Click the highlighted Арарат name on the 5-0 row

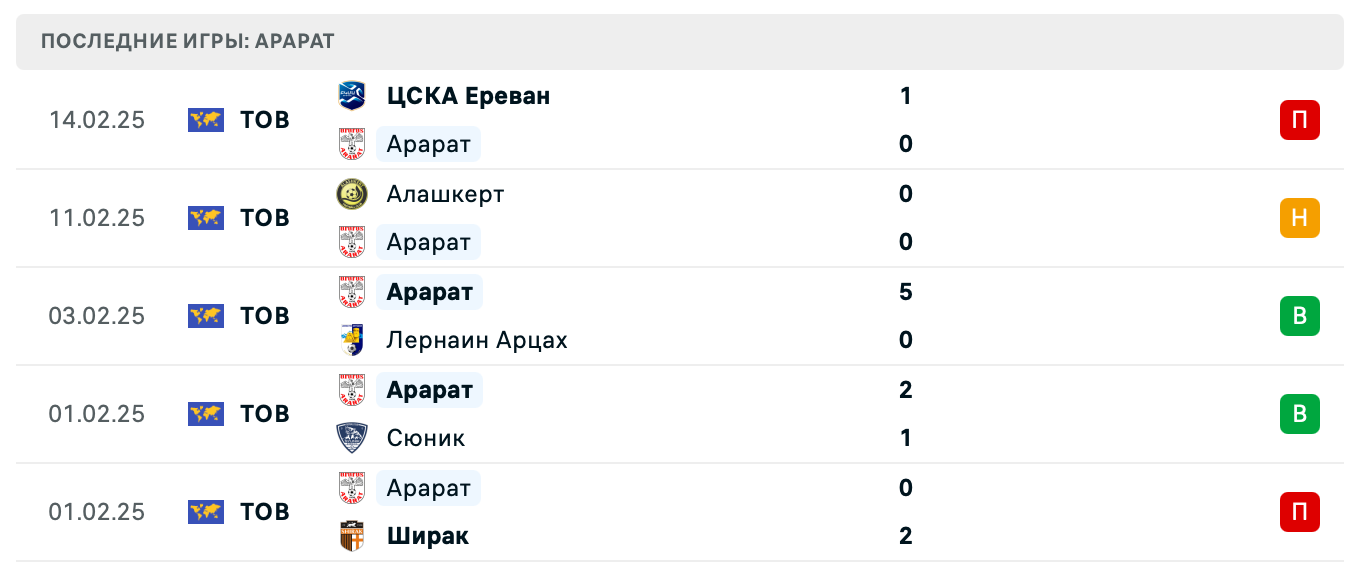429,291
